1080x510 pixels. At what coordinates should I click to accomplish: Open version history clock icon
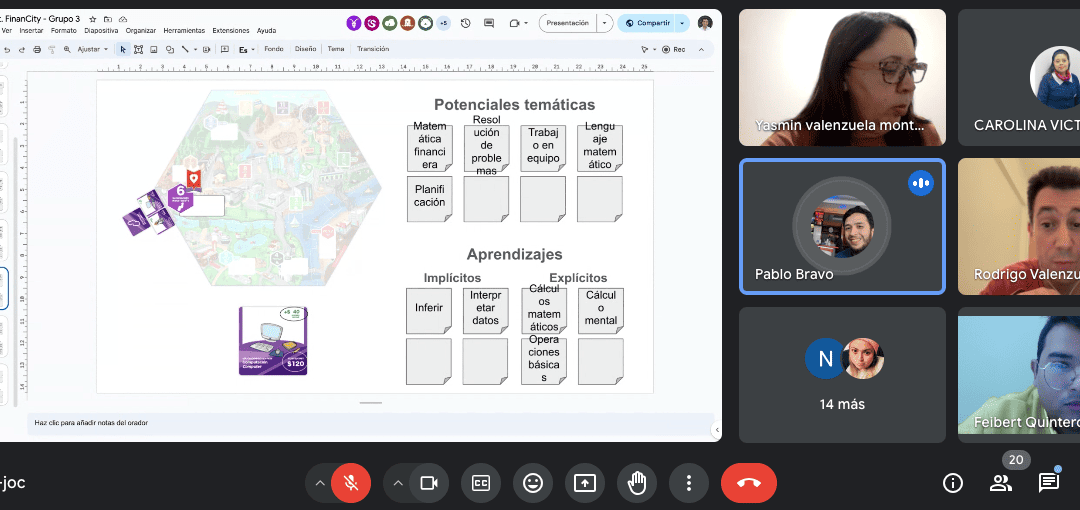click(466, 23)
